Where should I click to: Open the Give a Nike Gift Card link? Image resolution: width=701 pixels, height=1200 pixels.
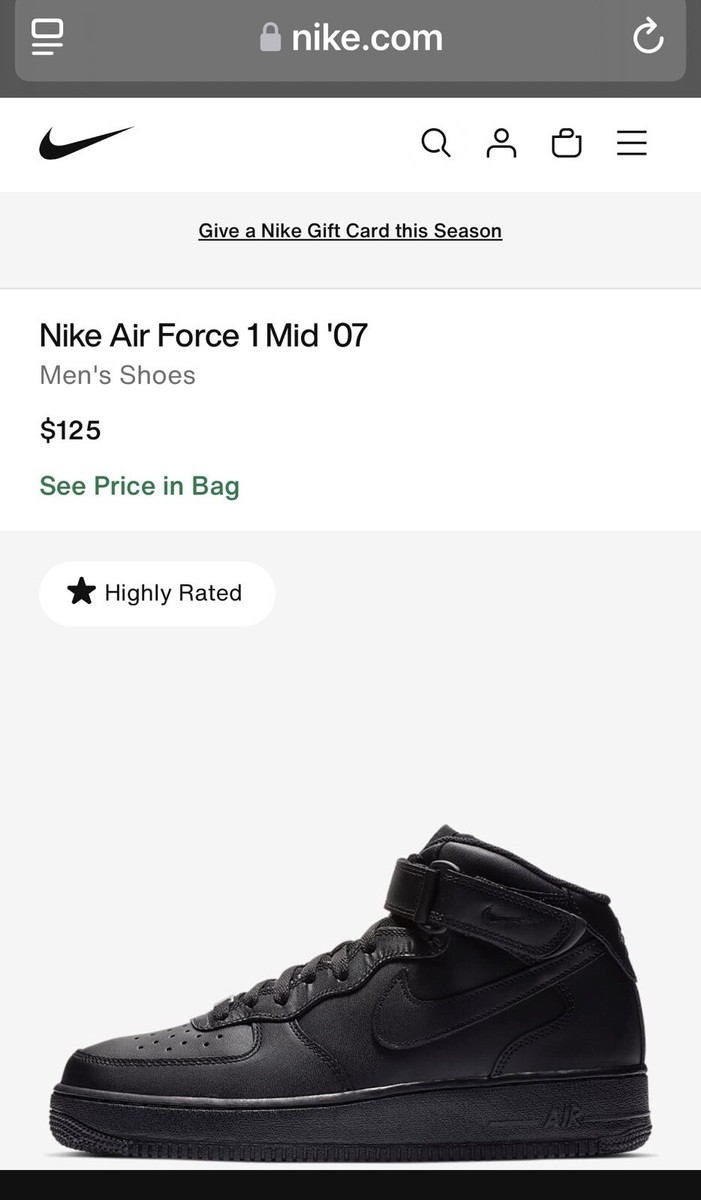(349, 230)
